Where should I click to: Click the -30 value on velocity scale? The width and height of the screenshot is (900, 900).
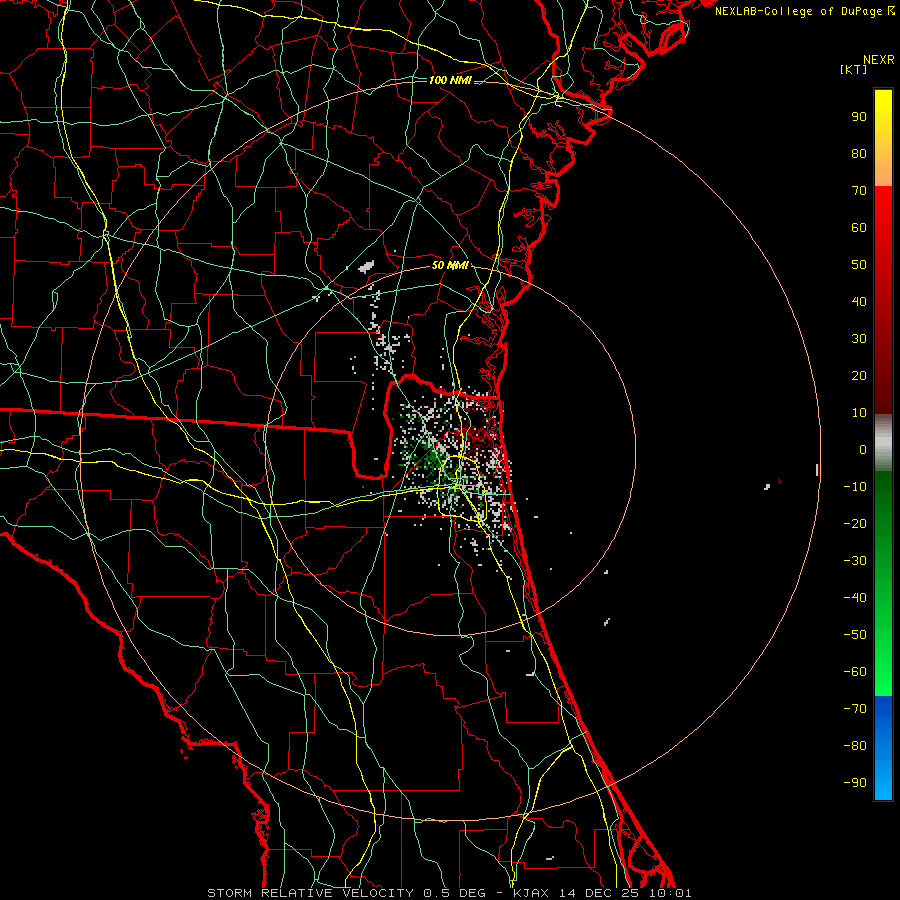pos(855,561)
